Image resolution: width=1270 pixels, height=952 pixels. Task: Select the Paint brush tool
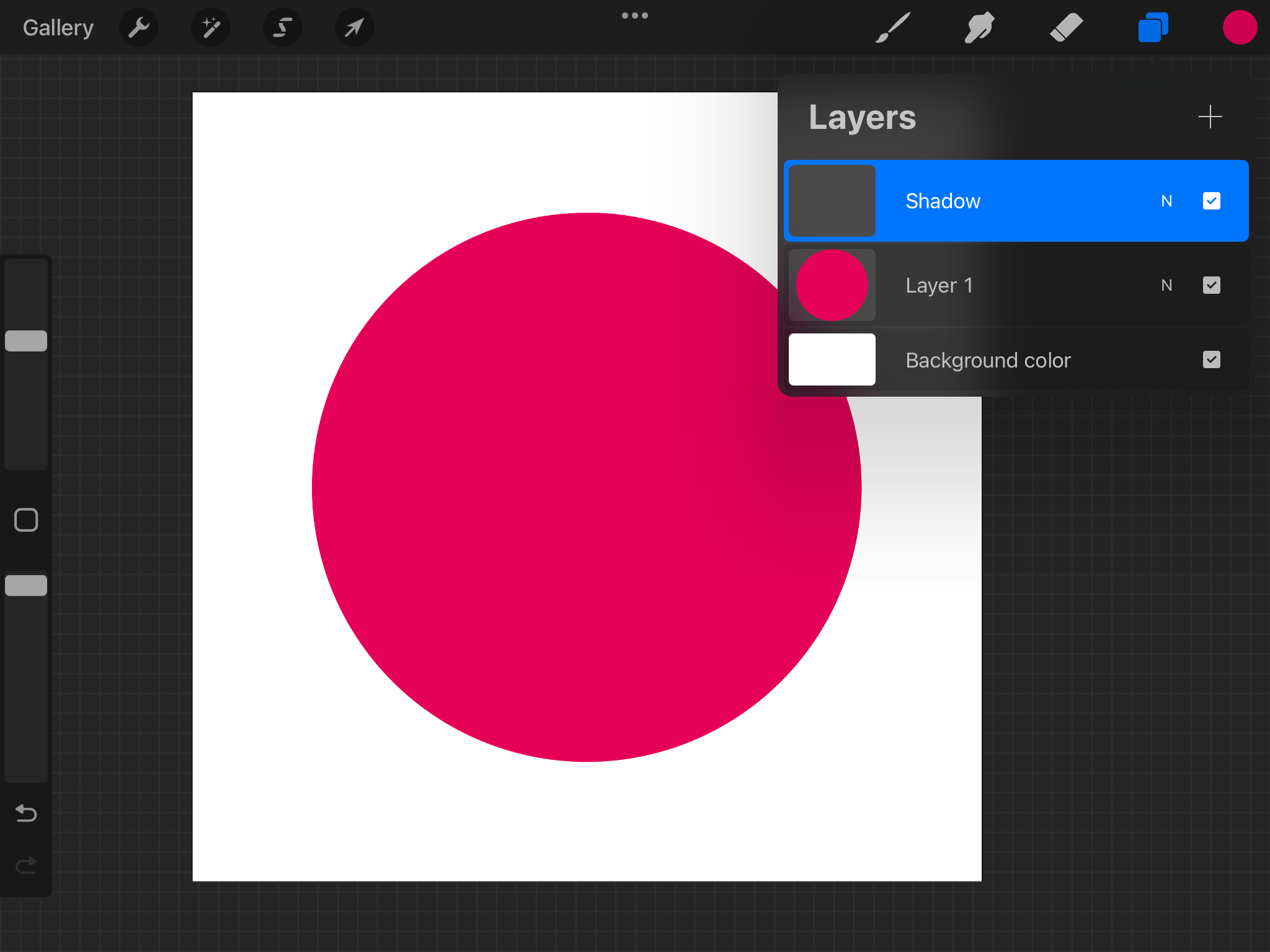pos(893,27)
